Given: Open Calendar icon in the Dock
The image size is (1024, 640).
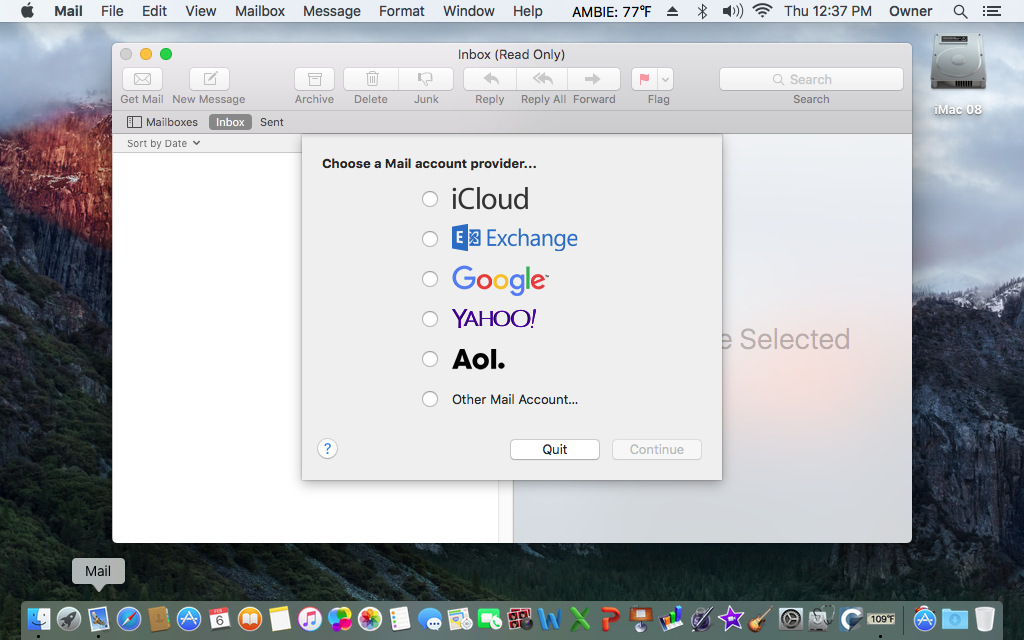Looking at the screenshot, I should (x=219, y=618).
